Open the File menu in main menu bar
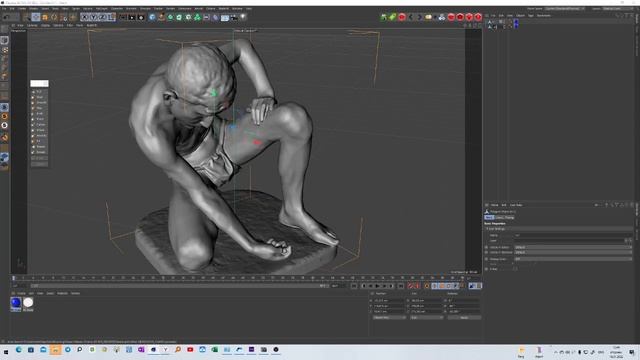This screenshot has width=640, height=360. pyautogui.click(x=4, y=9)
